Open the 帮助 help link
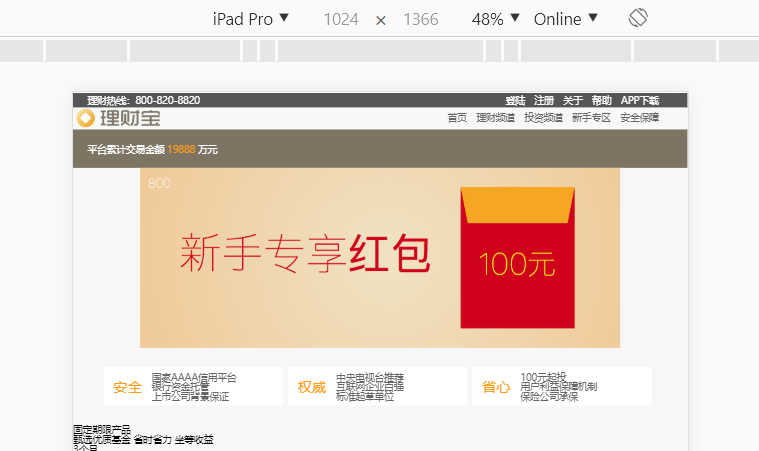This screenshot has height=451, width=759. (x=601, y=100)
